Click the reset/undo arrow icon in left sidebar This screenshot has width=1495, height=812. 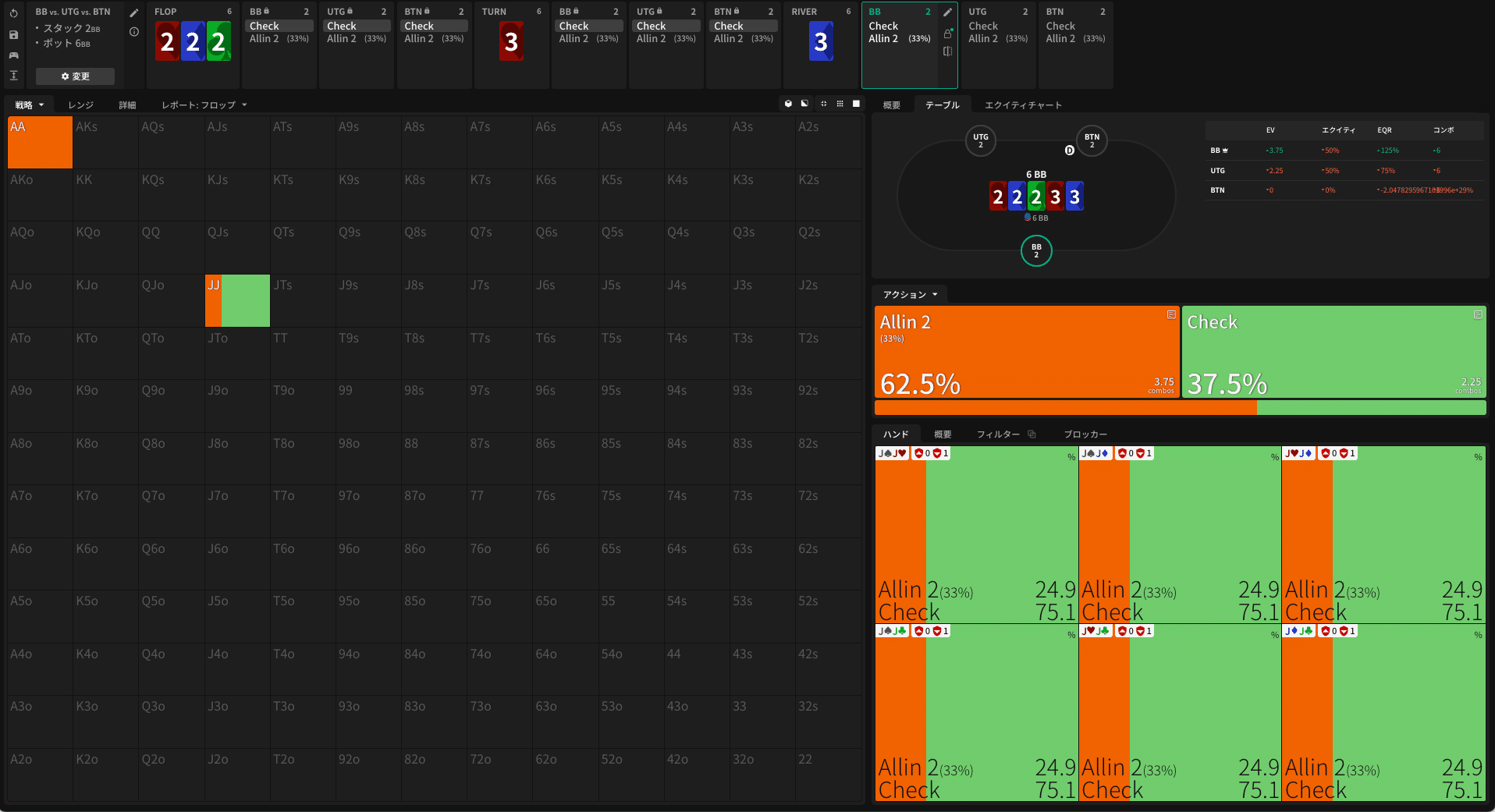pyautogui.click(x=13, y=13)
